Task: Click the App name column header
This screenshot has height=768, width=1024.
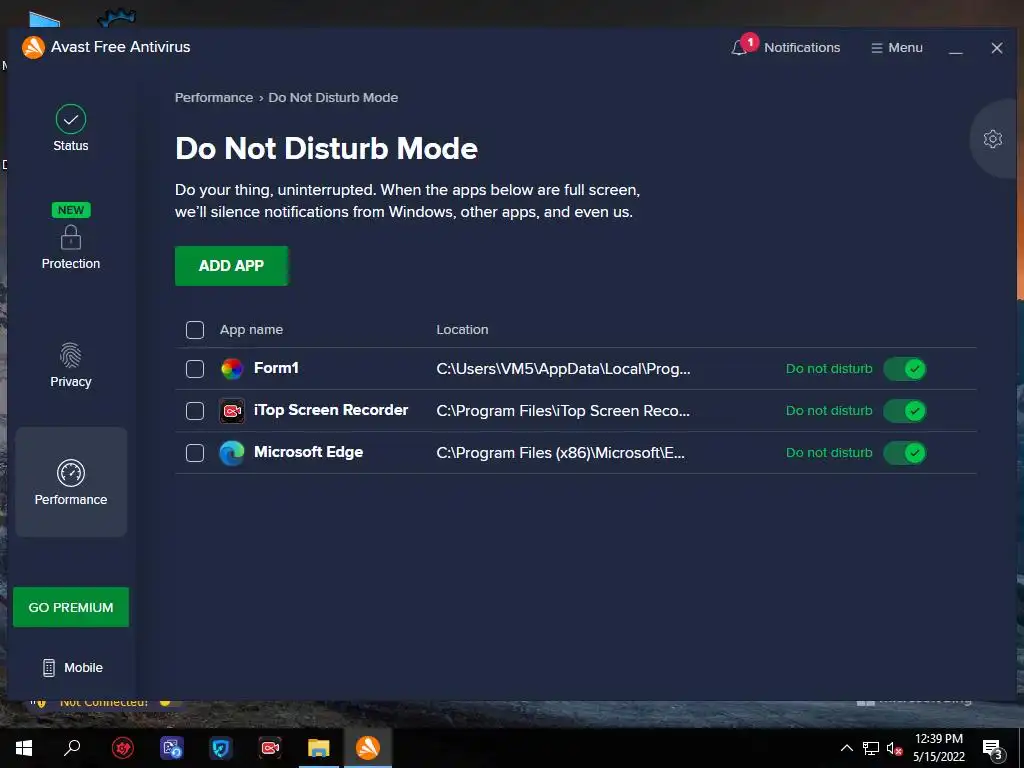Action: point(251,330)
